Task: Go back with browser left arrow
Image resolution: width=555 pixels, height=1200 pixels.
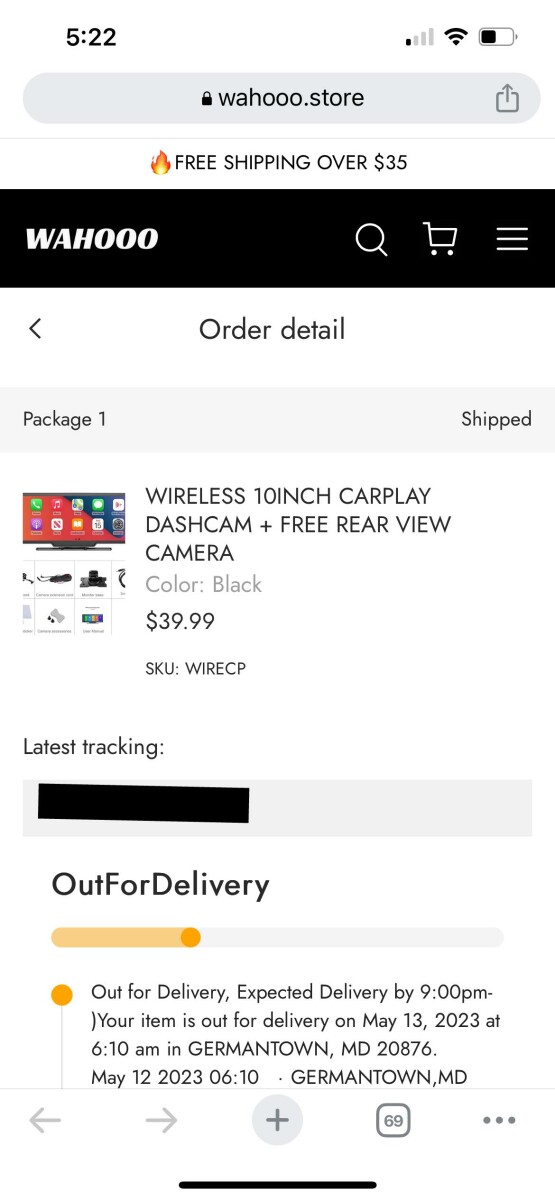Action: [45, 1120]
